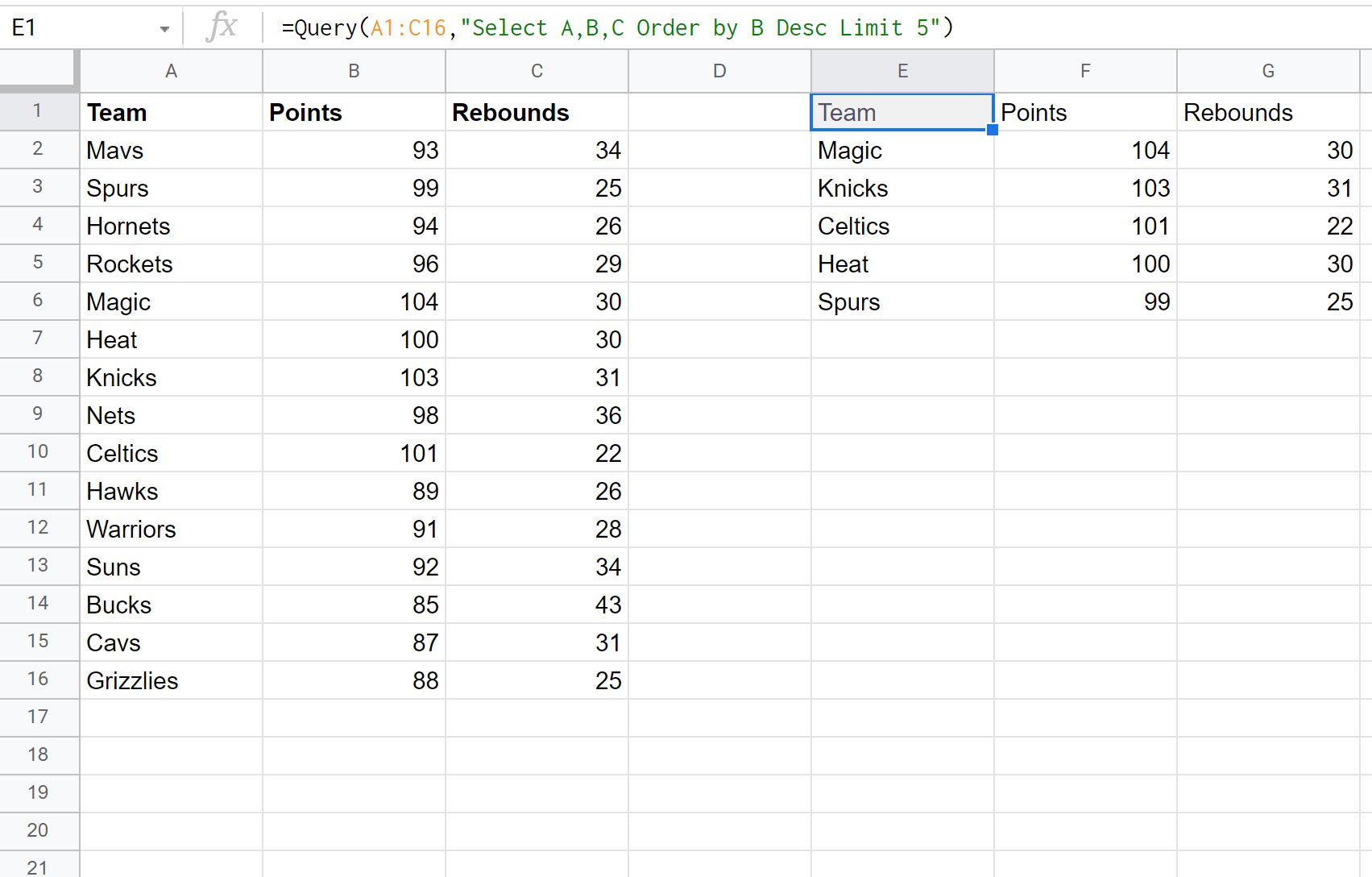
Task: Select the 'Spurs' cell in column A
Action: pyautogui.click(x=172, y=188)
